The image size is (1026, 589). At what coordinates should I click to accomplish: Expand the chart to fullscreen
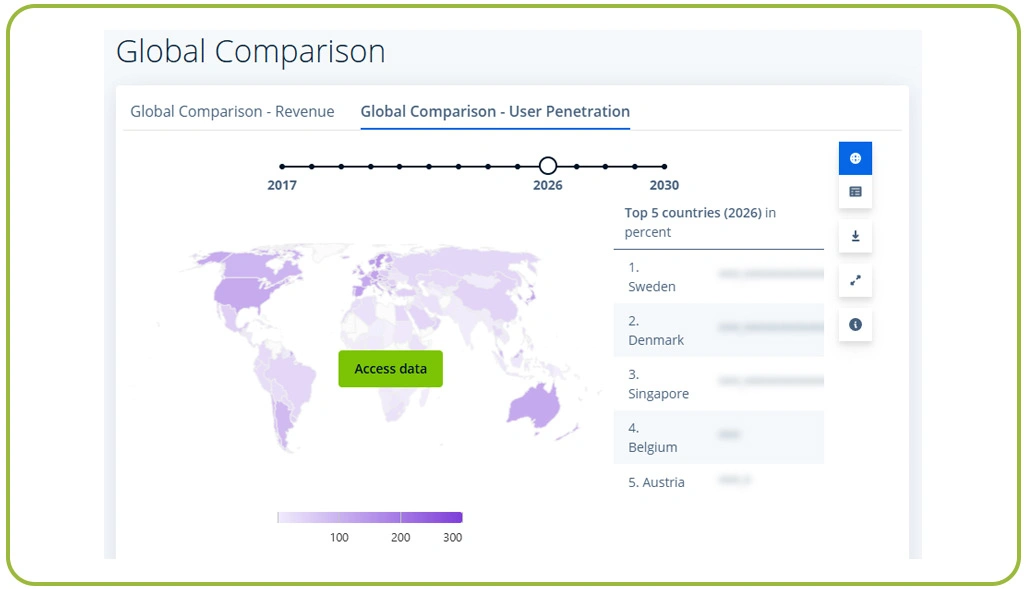click(855, 280)
